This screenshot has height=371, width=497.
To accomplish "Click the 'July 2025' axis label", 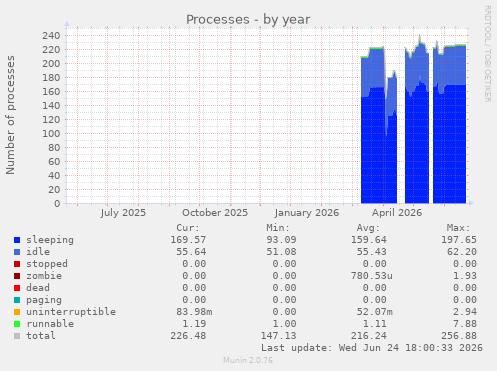I will pos(123,213).
